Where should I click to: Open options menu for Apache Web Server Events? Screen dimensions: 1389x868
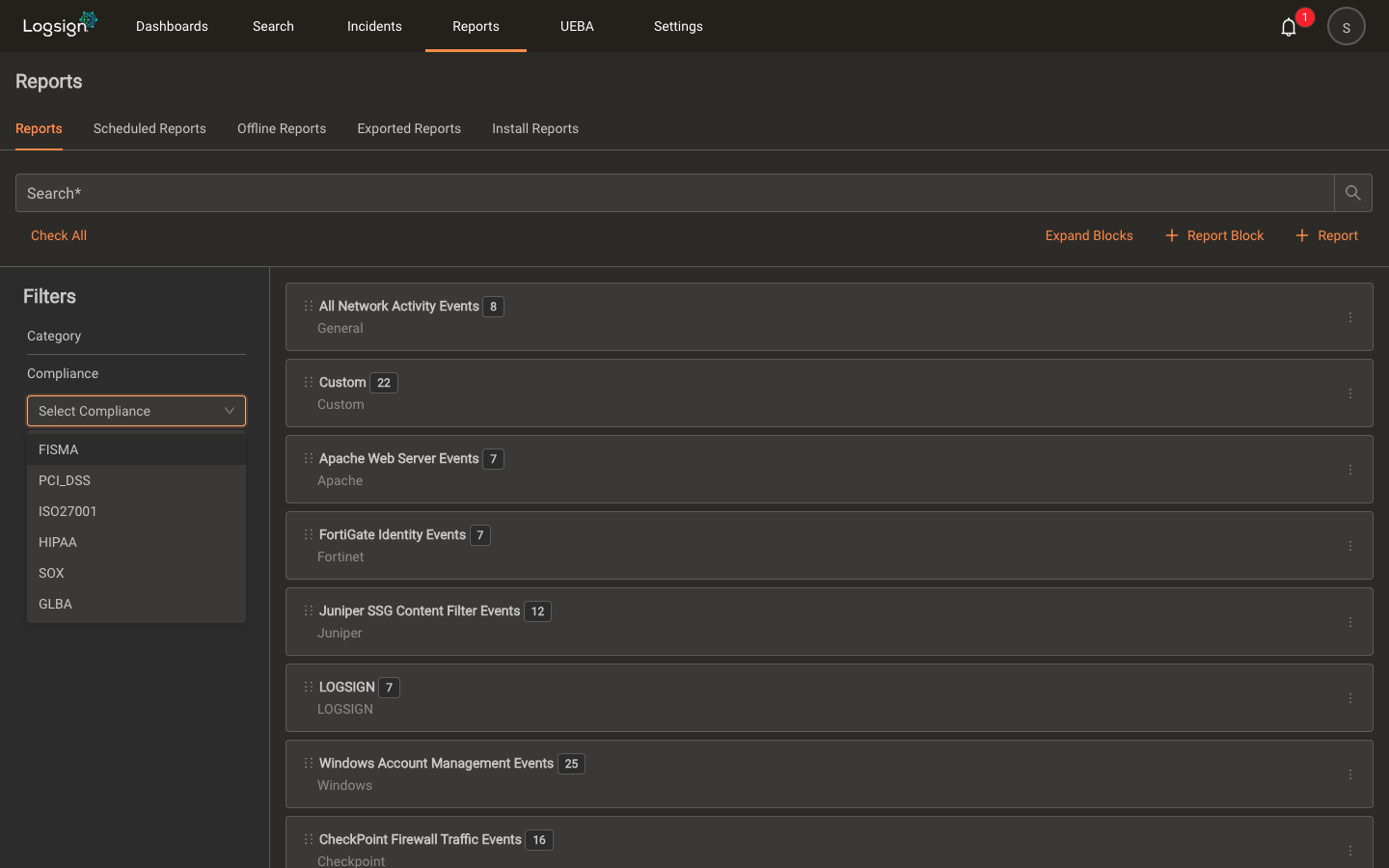click(1350, 470)
